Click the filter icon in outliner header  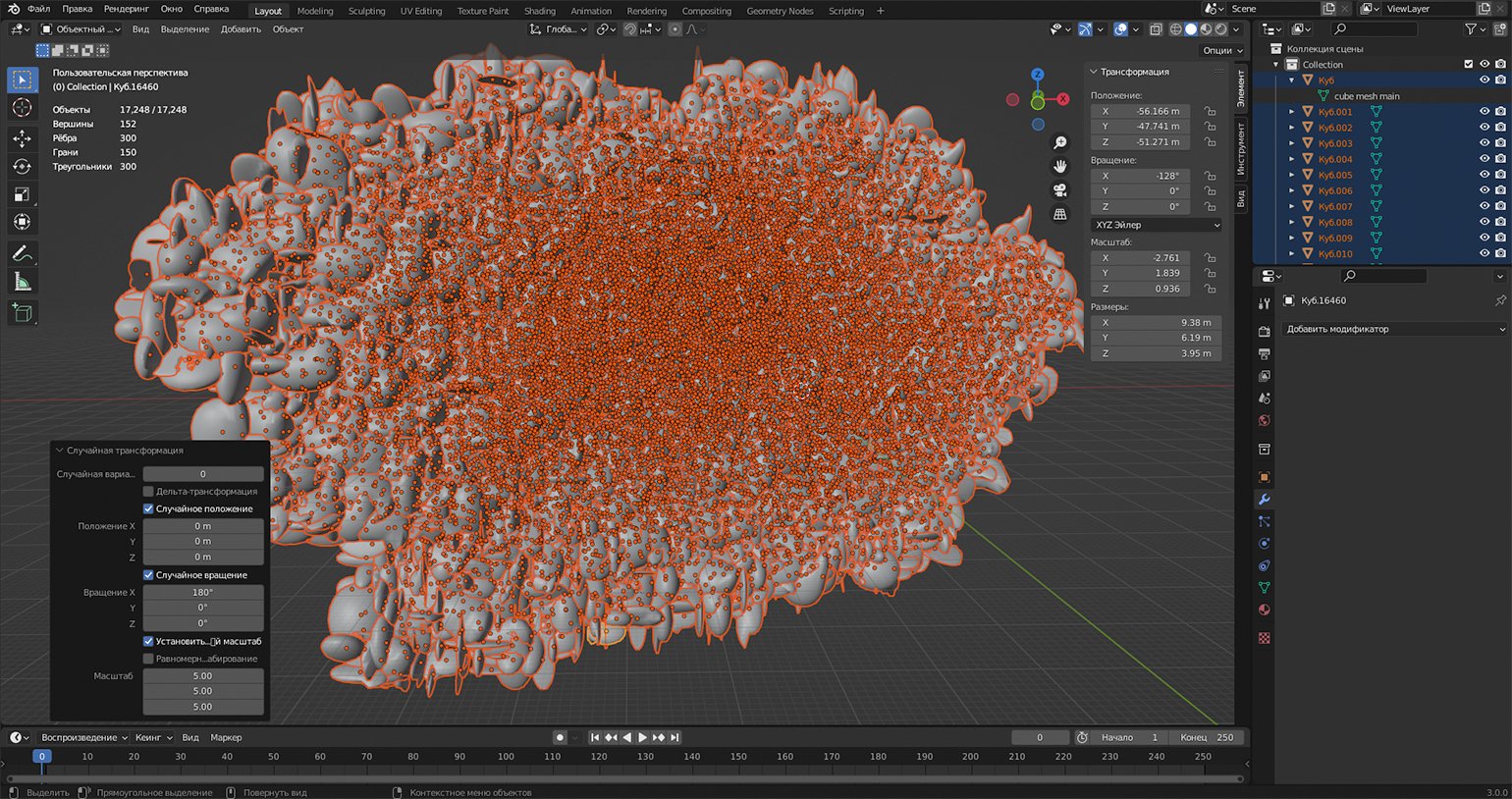(1471, 29)
